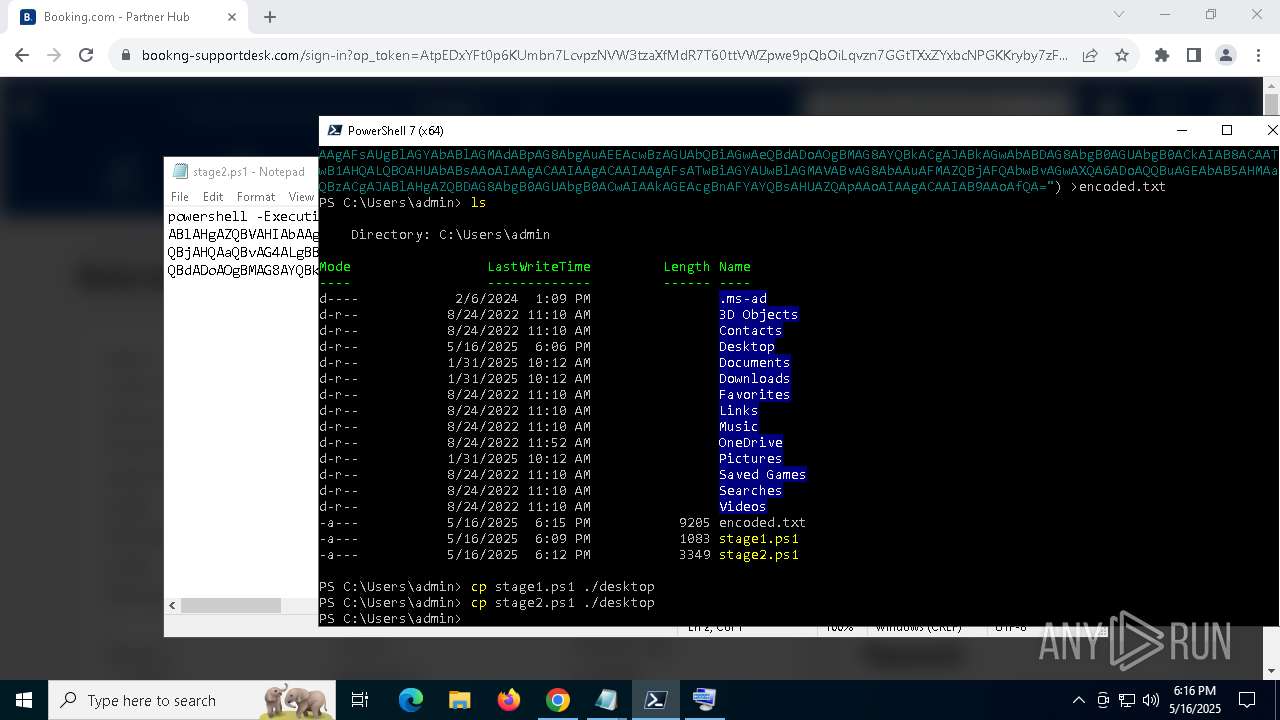Click the Saved Games directory entry
The image size is (1280, 720).
click(x=762, y=475)
